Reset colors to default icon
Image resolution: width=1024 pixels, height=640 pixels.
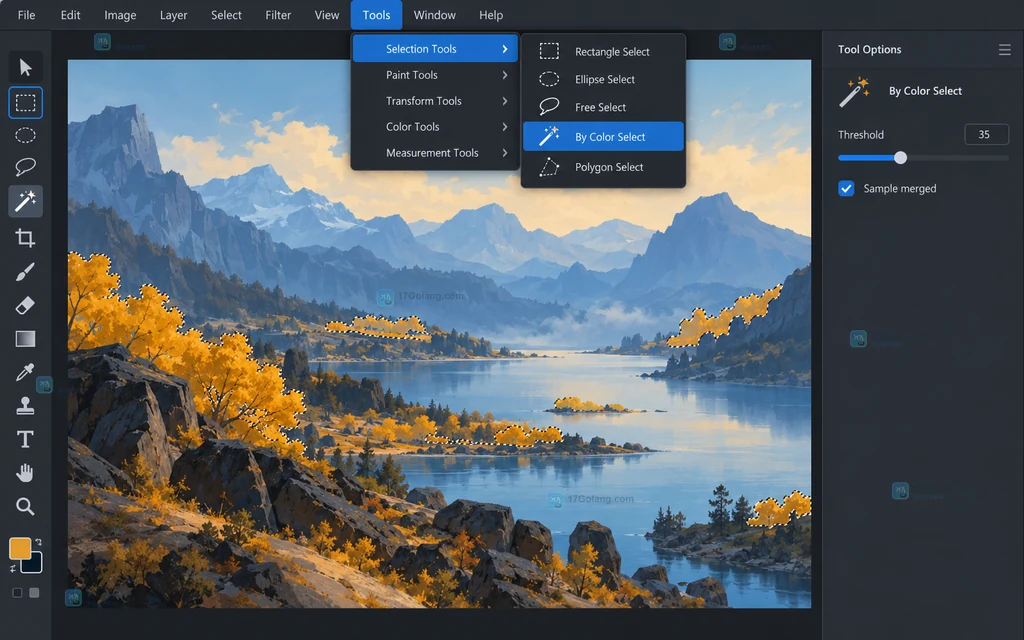click(13, 569)
